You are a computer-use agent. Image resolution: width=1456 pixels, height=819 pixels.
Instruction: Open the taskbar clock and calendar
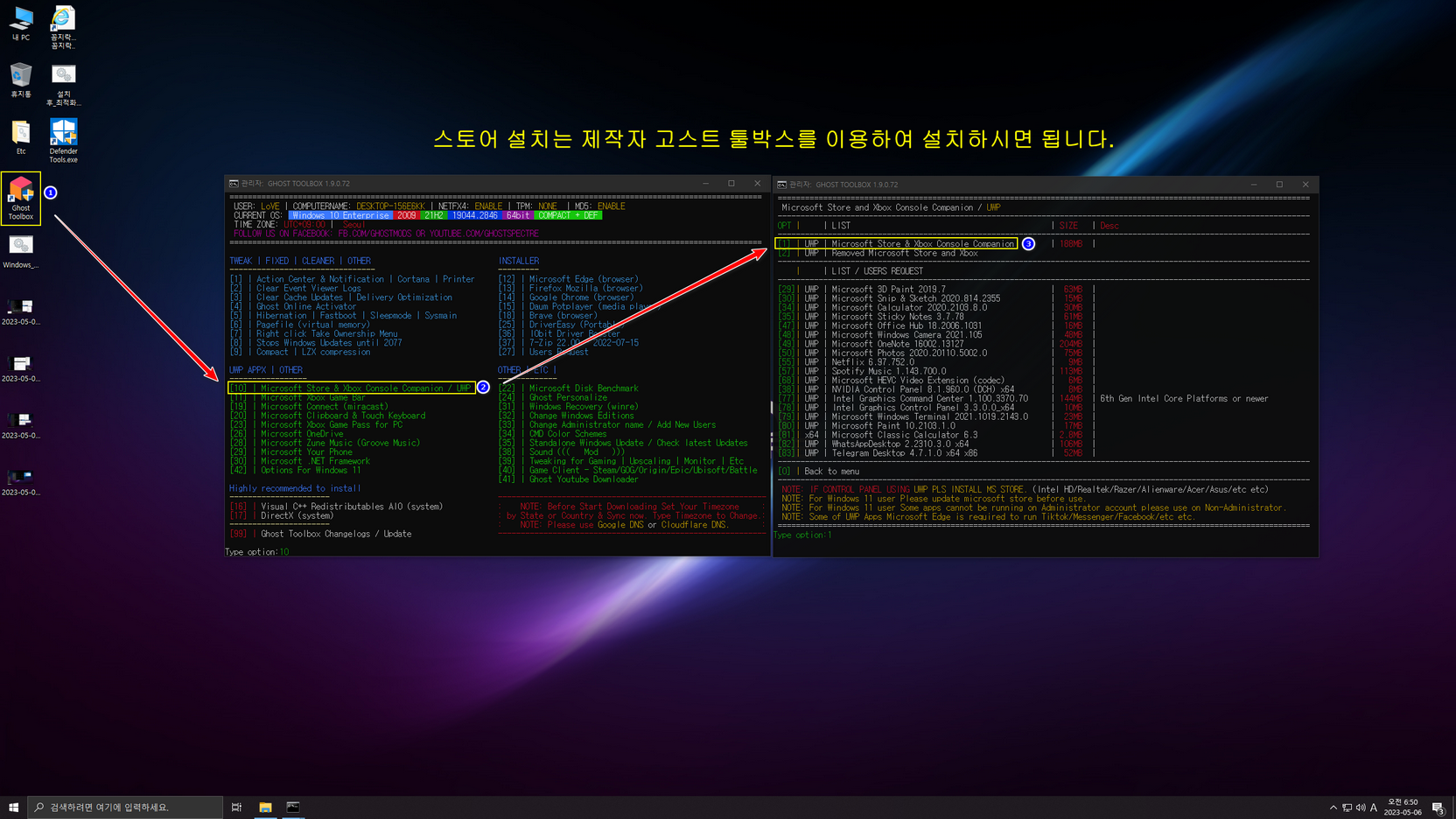pos(1403,807)
